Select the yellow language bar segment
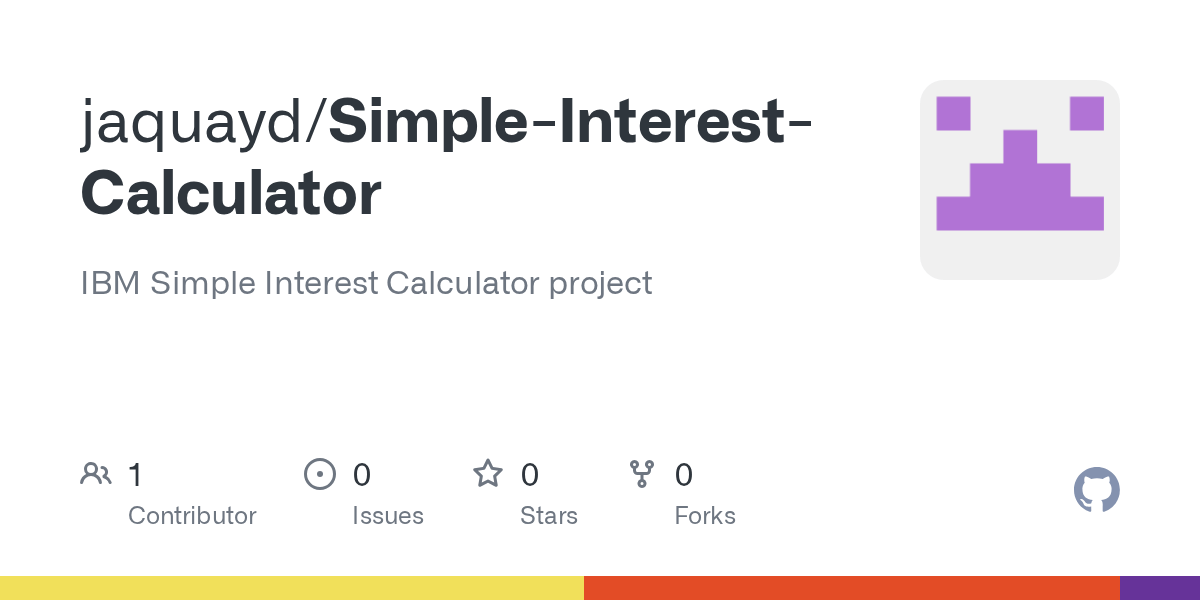This screenshot has height=600, width=1200. point(292,588)
